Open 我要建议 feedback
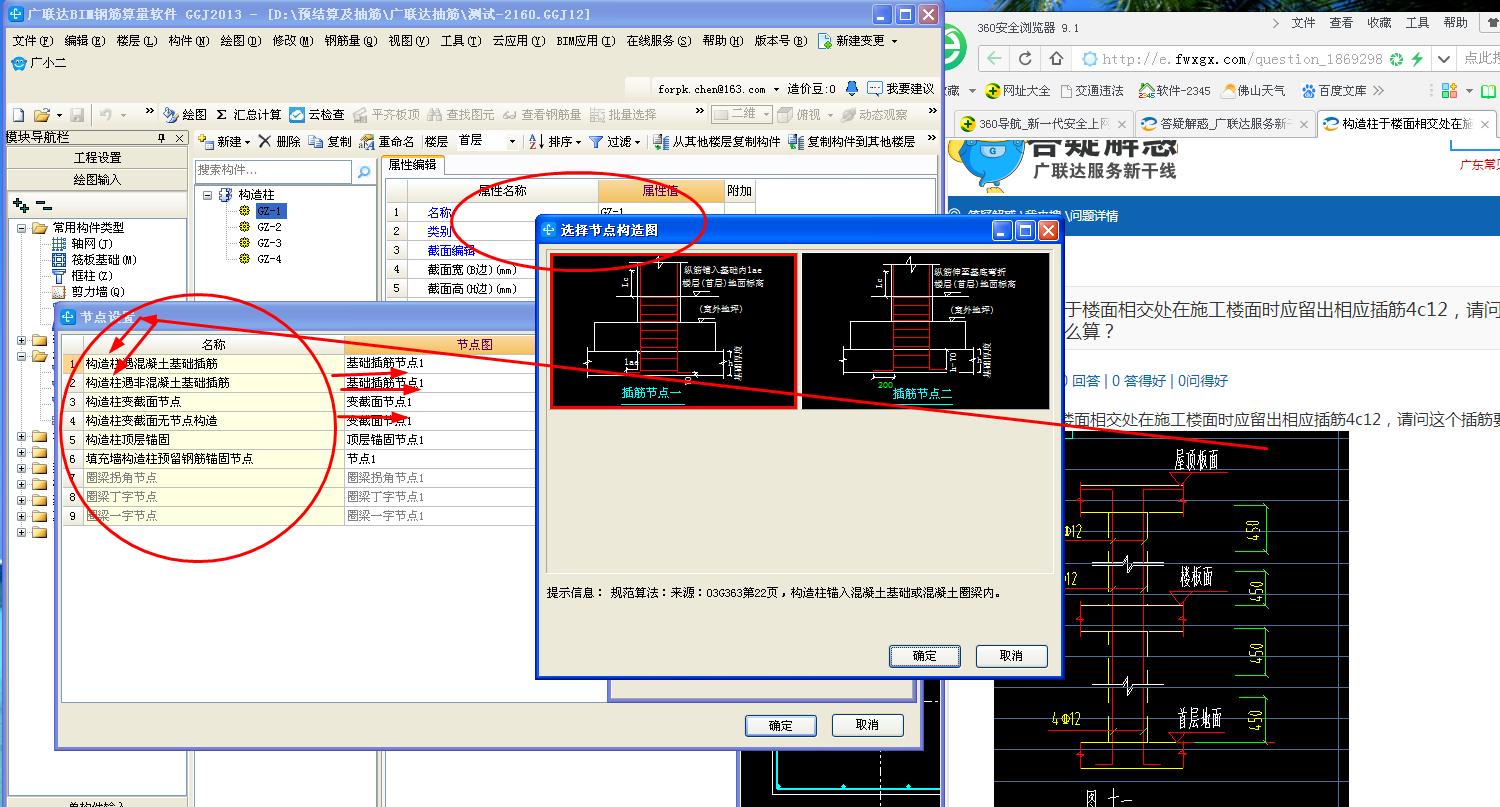This screenshot has height=807, width=1500. tap(900, 89)
